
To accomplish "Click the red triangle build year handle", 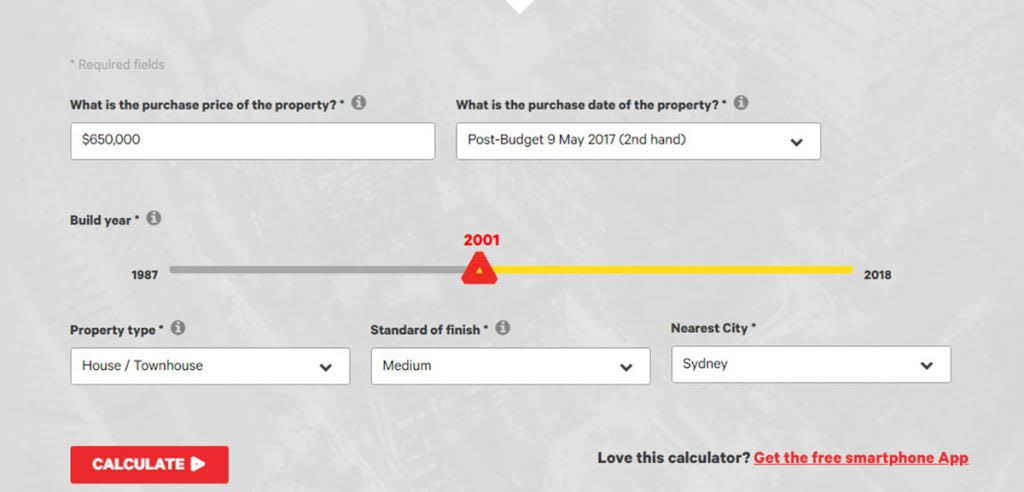I will pyautogui.click(x=479, y=269).
